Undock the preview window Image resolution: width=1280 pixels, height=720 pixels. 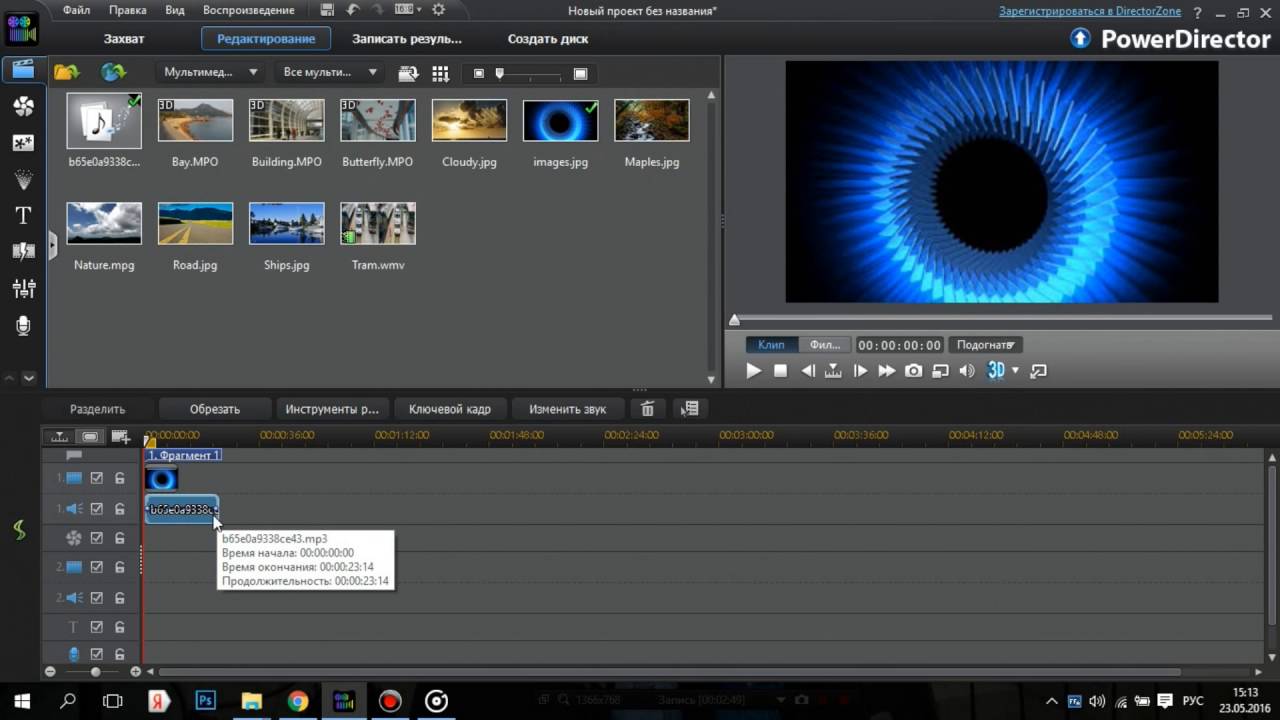pos(1038,370)
